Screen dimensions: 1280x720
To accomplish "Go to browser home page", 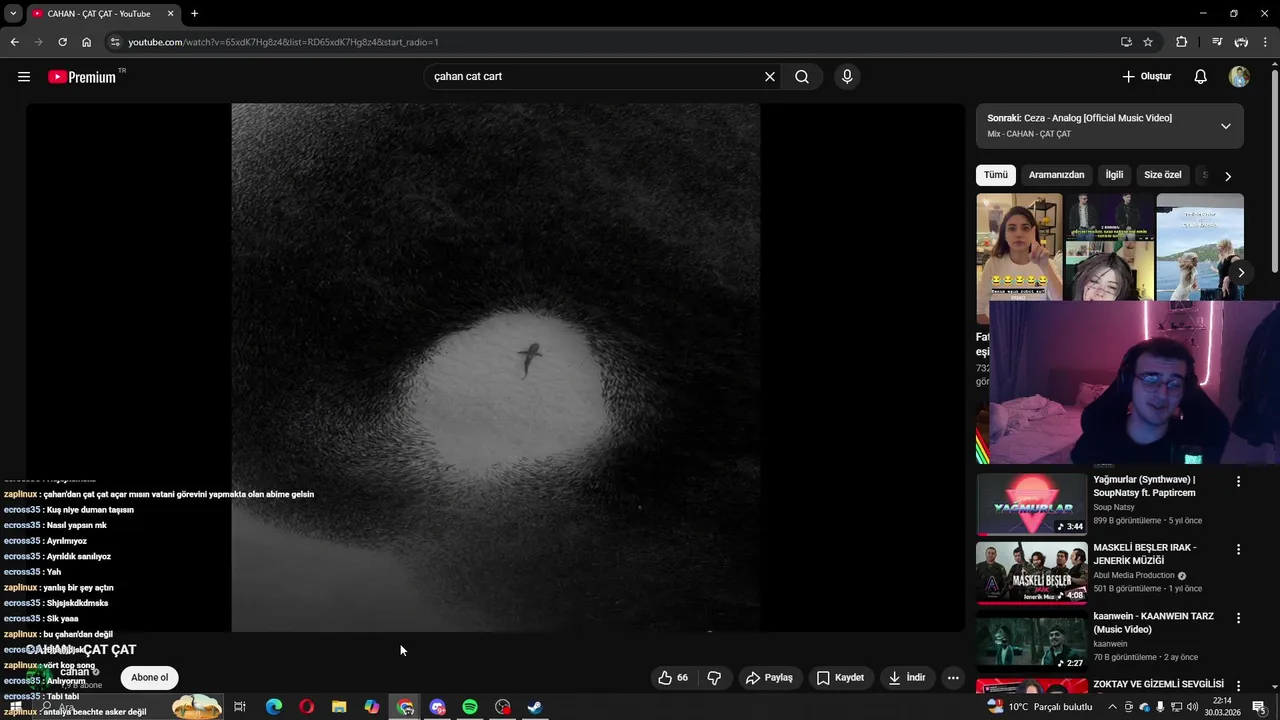I will 87,42.
